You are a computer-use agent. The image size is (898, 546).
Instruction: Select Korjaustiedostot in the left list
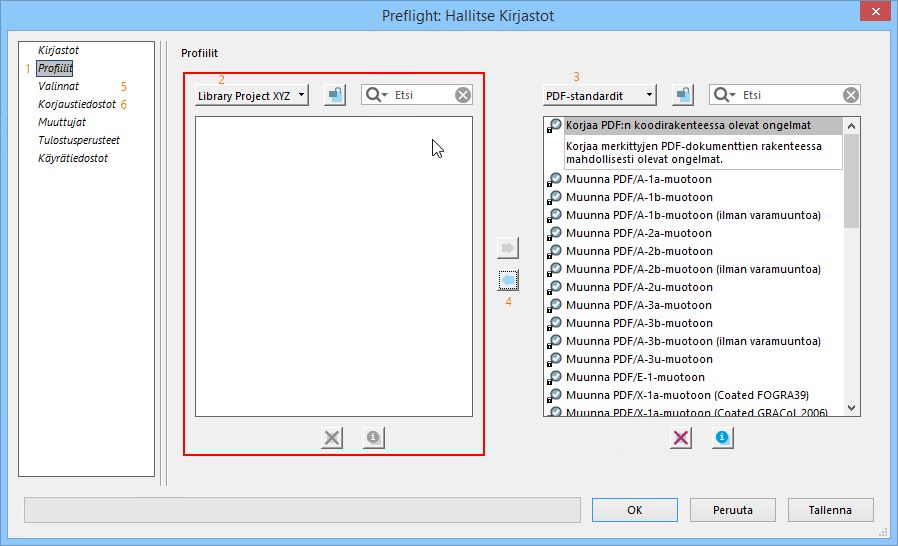coord(77,104)
